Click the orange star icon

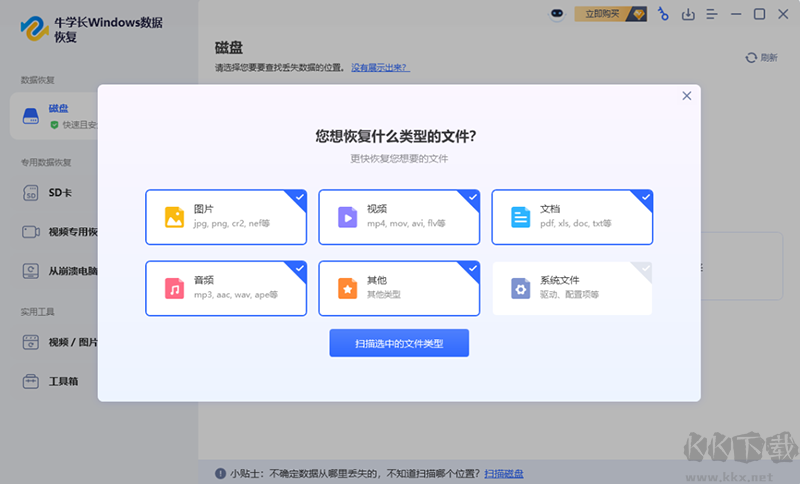(x=347, y=289)
